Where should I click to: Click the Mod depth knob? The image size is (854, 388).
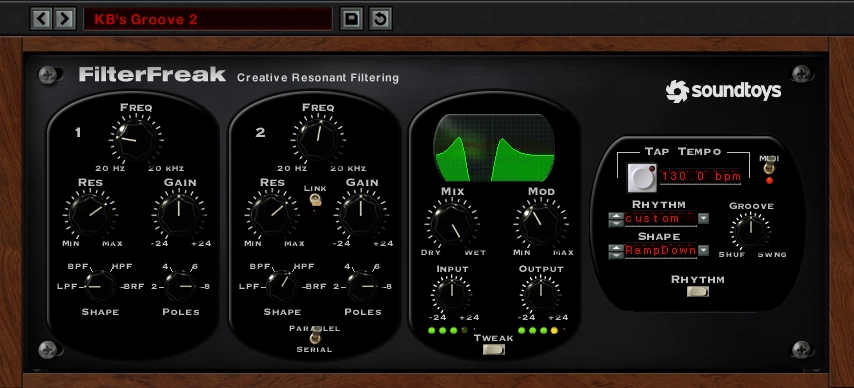[541, 223]
